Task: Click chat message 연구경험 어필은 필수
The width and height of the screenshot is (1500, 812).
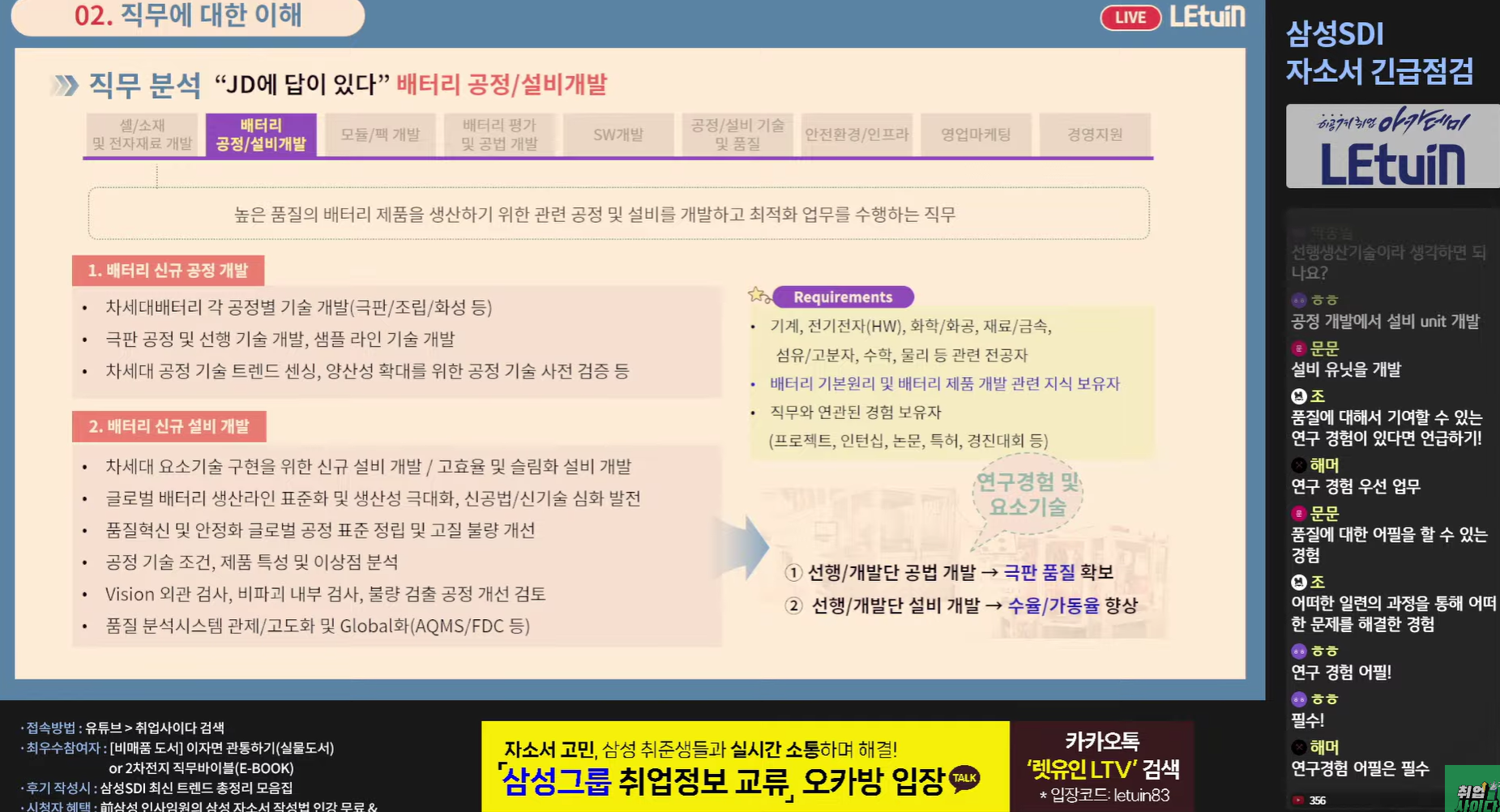Action: pos(1360,768)
